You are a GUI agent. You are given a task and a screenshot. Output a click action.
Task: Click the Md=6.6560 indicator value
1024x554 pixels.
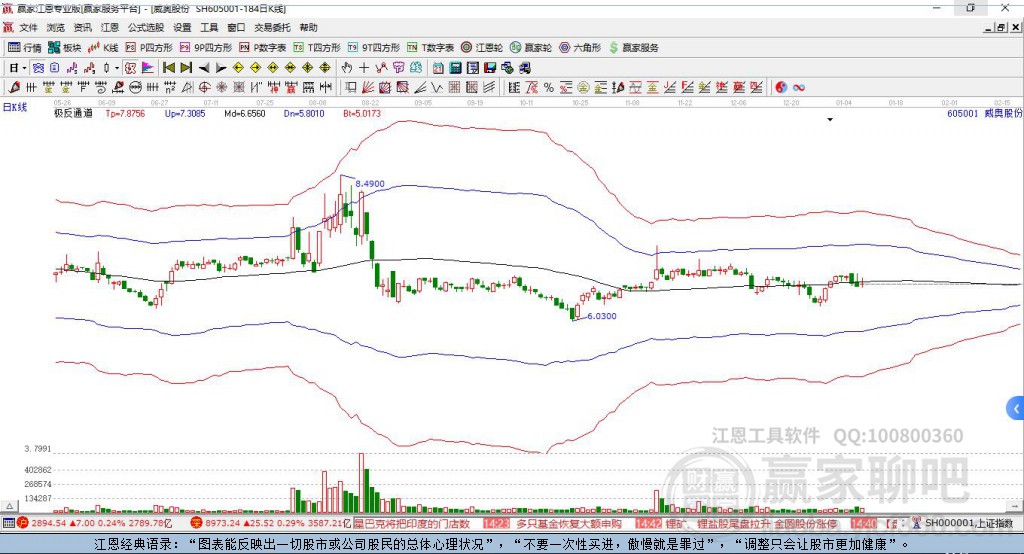coord(245,113)
